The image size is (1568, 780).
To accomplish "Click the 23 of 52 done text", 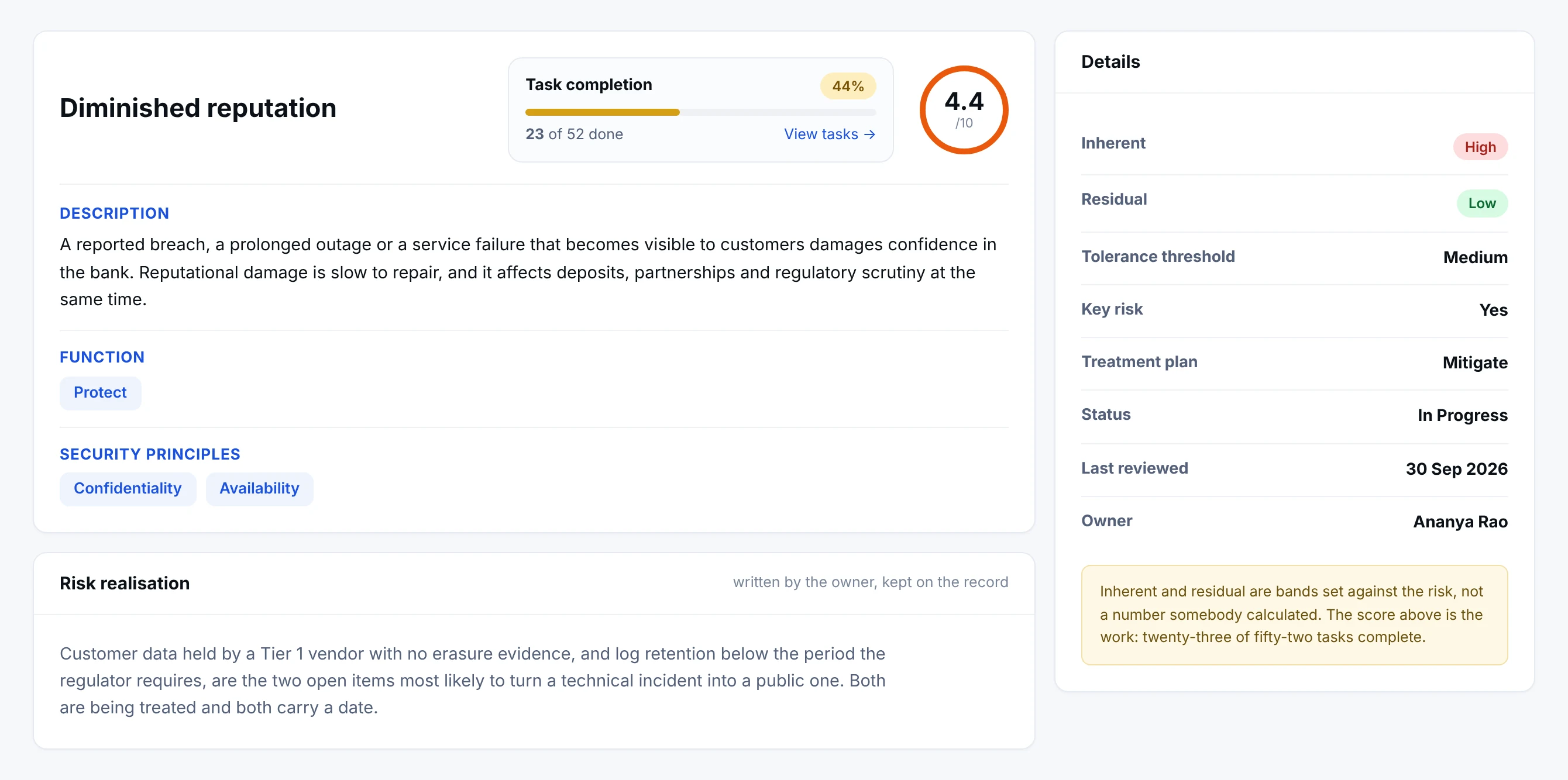I will 574,134.
